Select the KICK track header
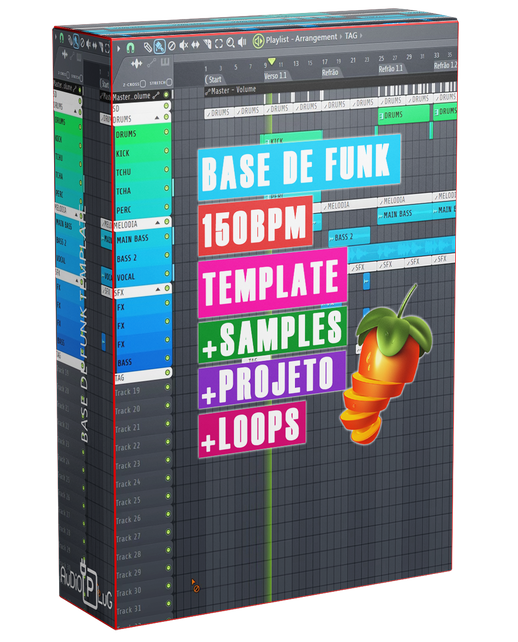The image size is (518, 642). [x=142, y=153]
